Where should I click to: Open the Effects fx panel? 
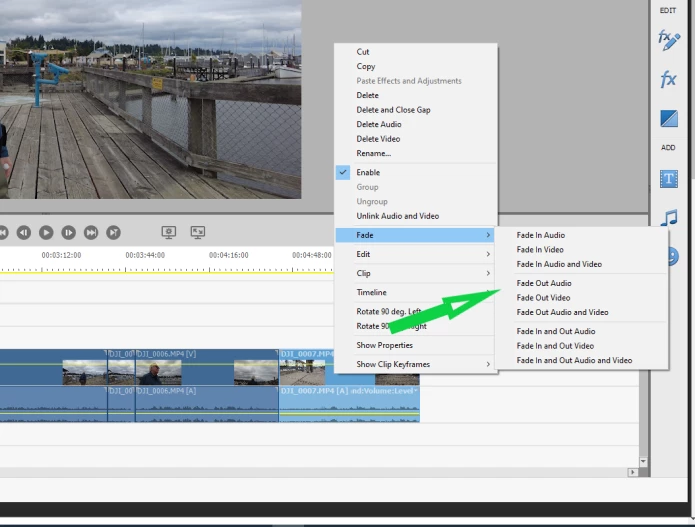(668, 80)
